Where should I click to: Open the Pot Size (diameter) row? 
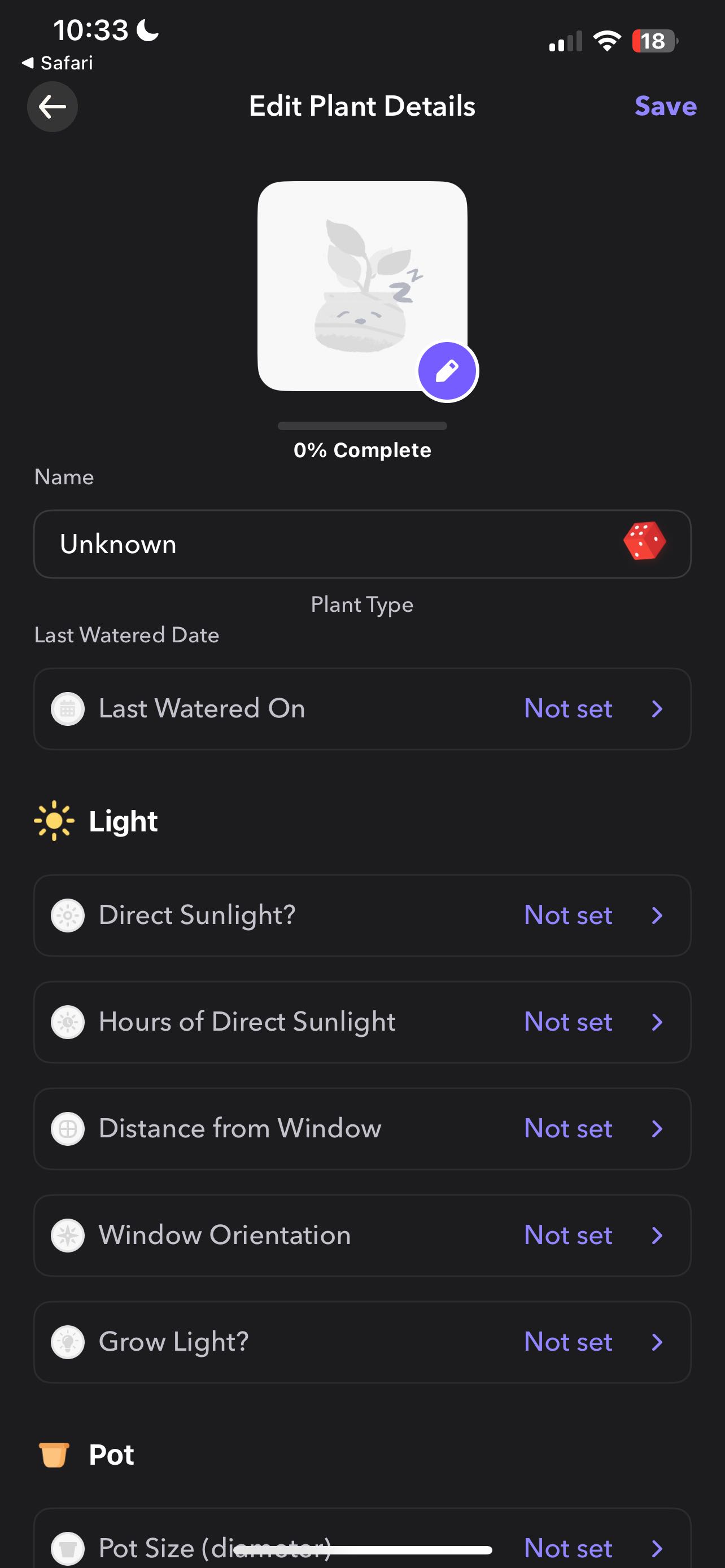[x=362, y=1538]
